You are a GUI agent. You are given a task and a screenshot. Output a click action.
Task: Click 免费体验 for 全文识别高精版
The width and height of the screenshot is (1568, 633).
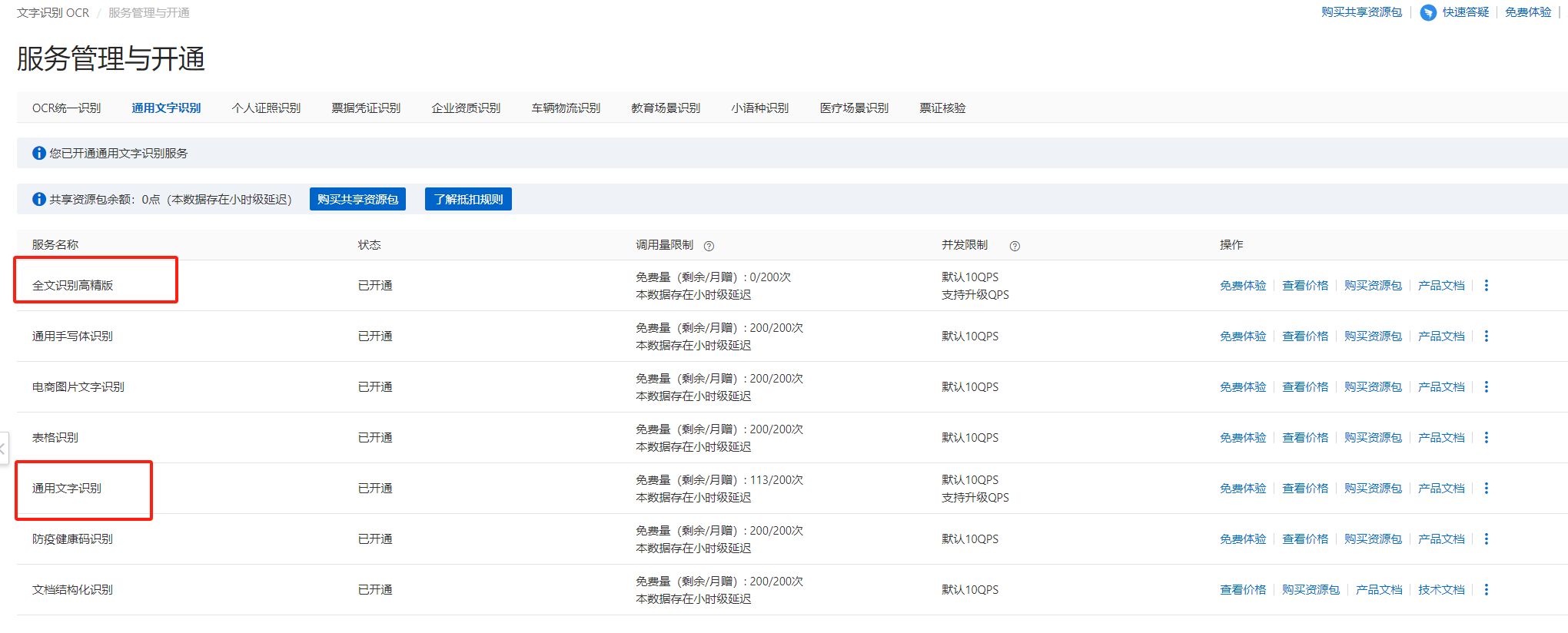[x=1243, y=285]
